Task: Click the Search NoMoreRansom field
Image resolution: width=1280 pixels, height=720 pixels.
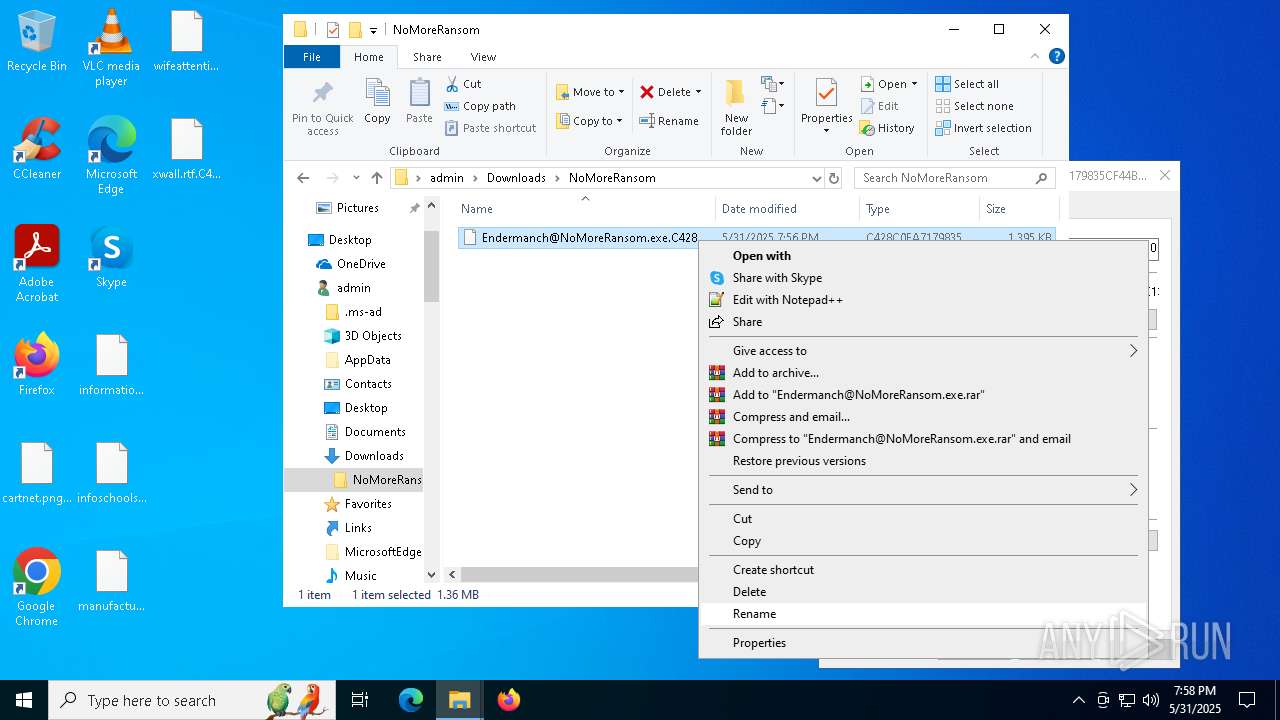Action: coord(955,178)
